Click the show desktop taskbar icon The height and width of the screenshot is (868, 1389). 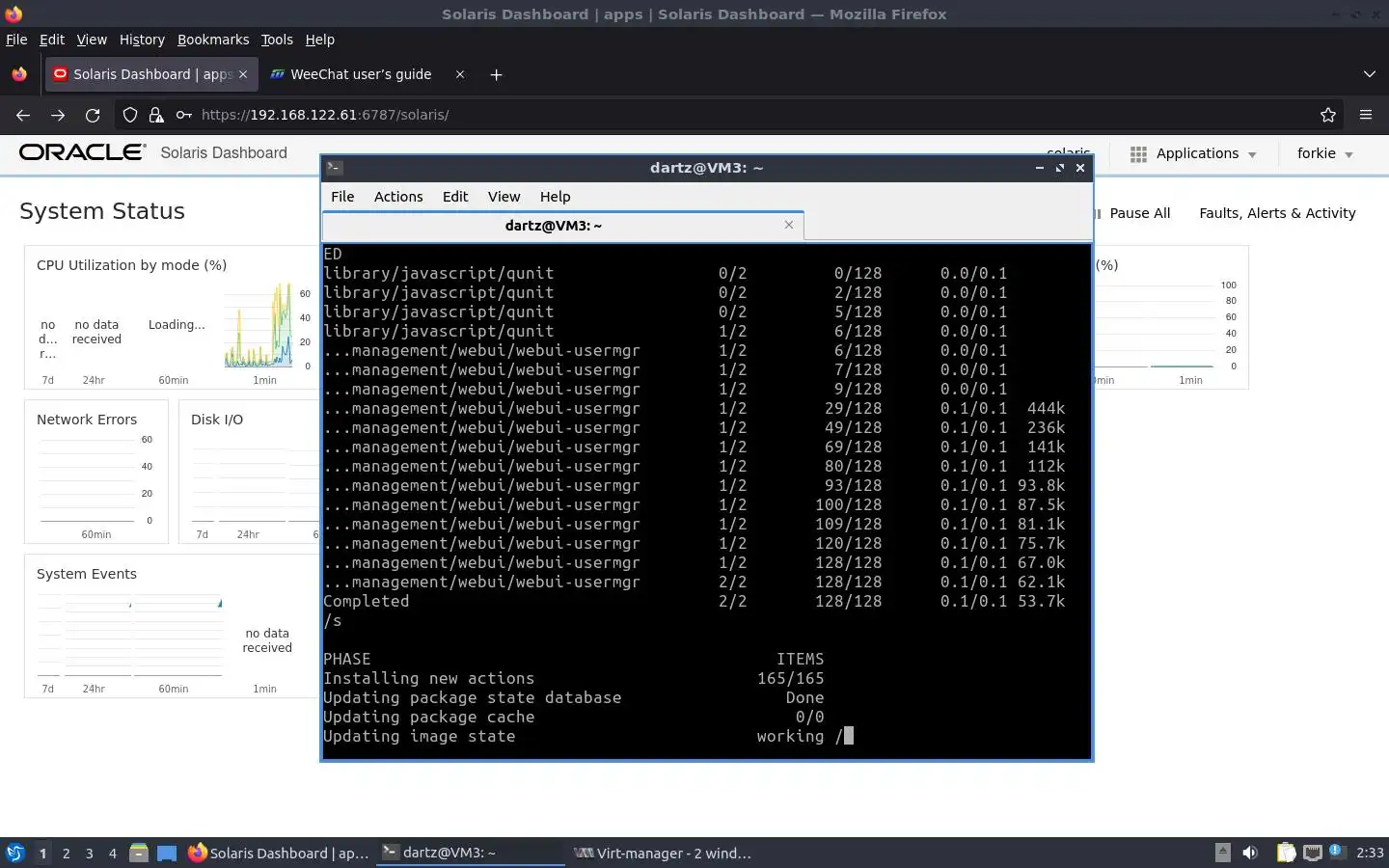click(167, 853)
